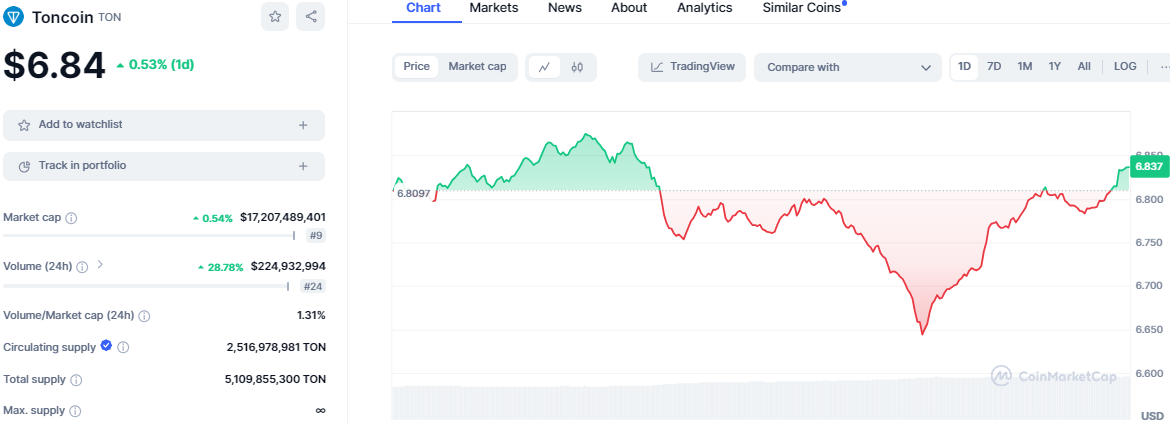The image size is (1170, 423).
Task: Click the Total supply info icon
Action: pyautogui.click(x=76, y=380)
